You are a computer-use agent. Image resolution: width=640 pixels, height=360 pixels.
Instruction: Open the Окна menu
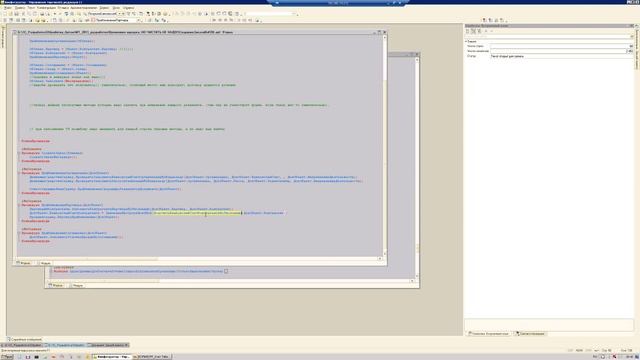(116, 8)
